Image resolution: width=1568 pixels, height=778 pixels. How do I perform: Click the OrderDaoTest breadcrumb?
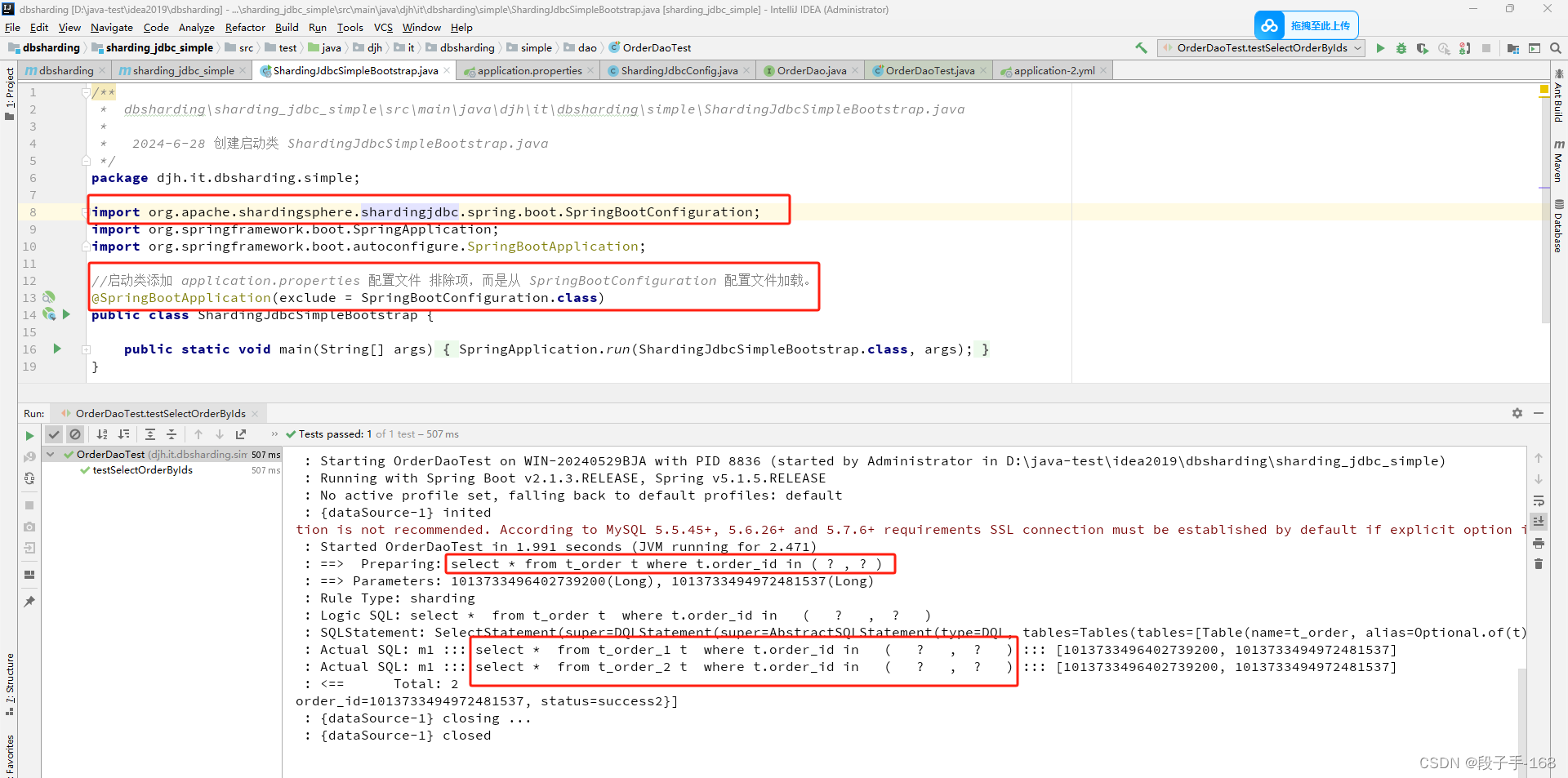[650, 48]
